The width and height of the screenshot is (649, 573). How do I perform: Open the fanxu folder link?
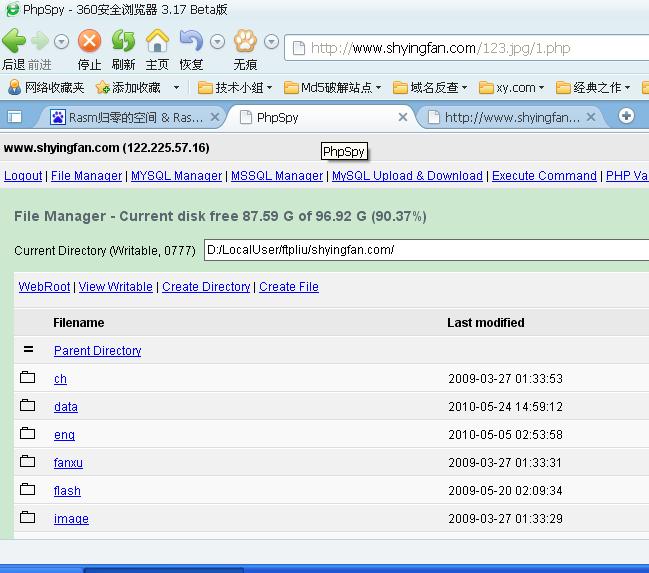(68, 462)
